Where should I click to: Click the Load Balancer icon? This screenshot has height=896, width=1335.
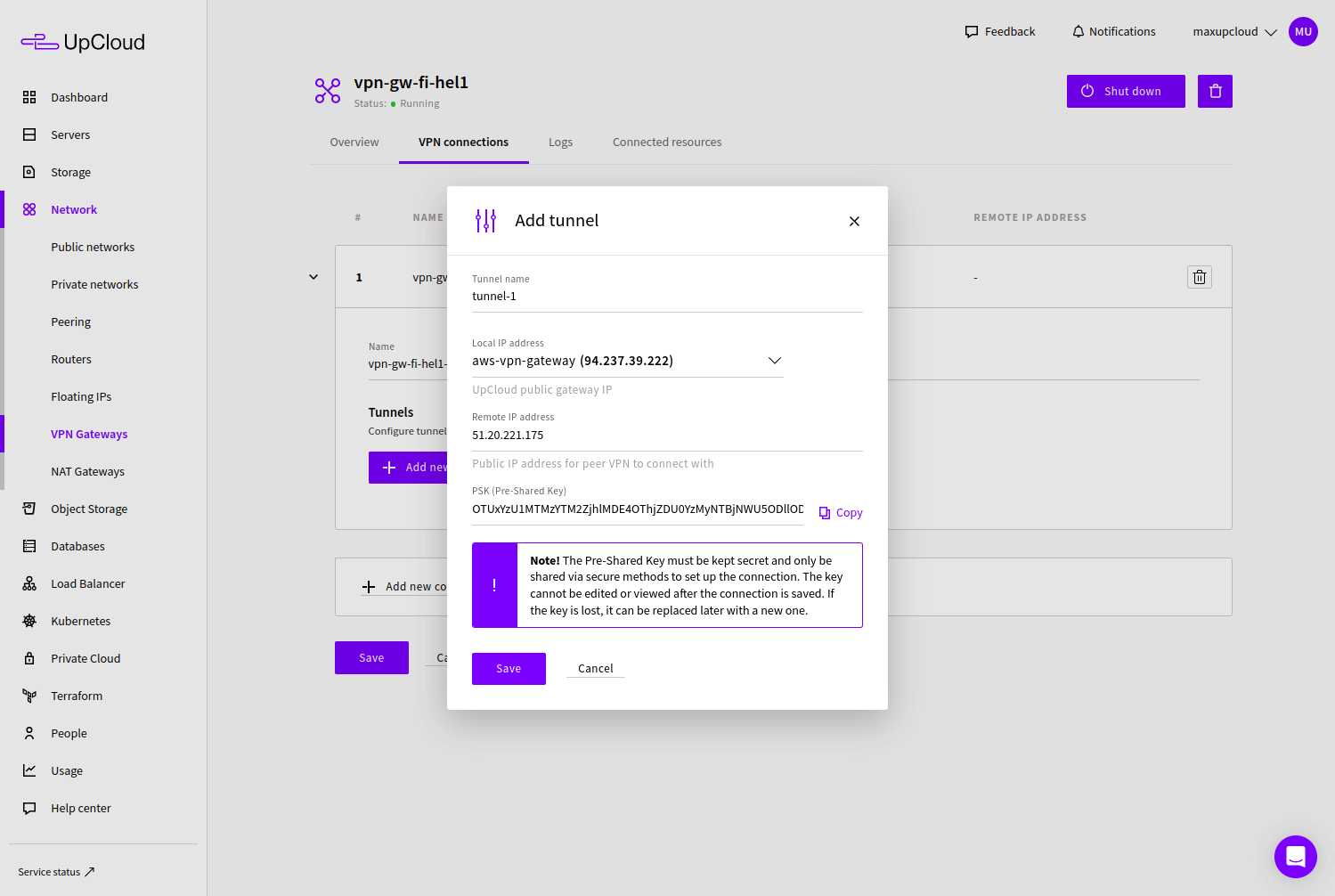29,583
